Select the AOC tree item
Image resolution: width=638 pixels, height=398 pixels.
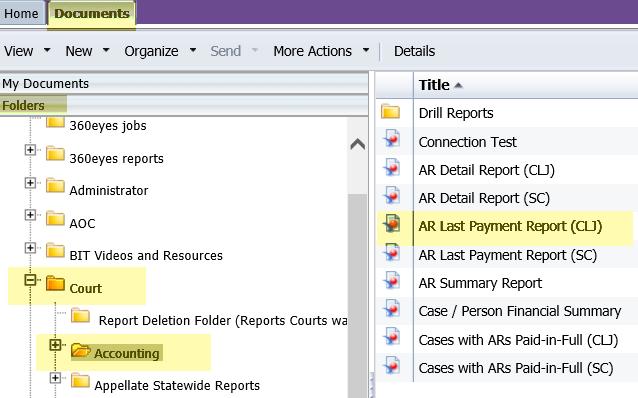[82, 223]
